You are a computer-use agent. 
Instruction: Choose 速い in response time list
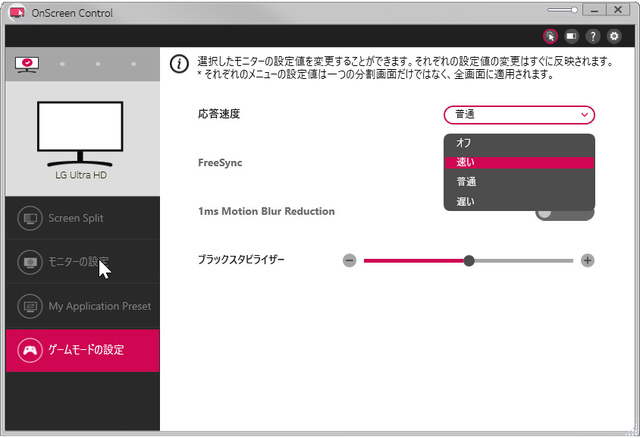tap(519, 162)
